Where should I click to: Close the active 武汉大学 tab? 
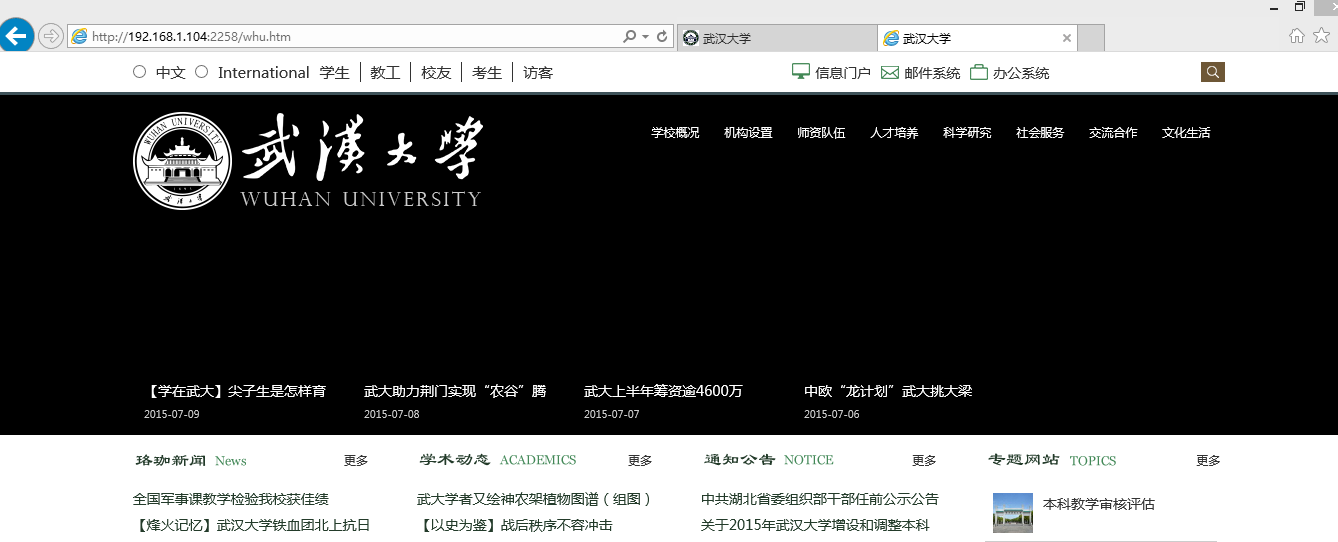pos(1067,38)
